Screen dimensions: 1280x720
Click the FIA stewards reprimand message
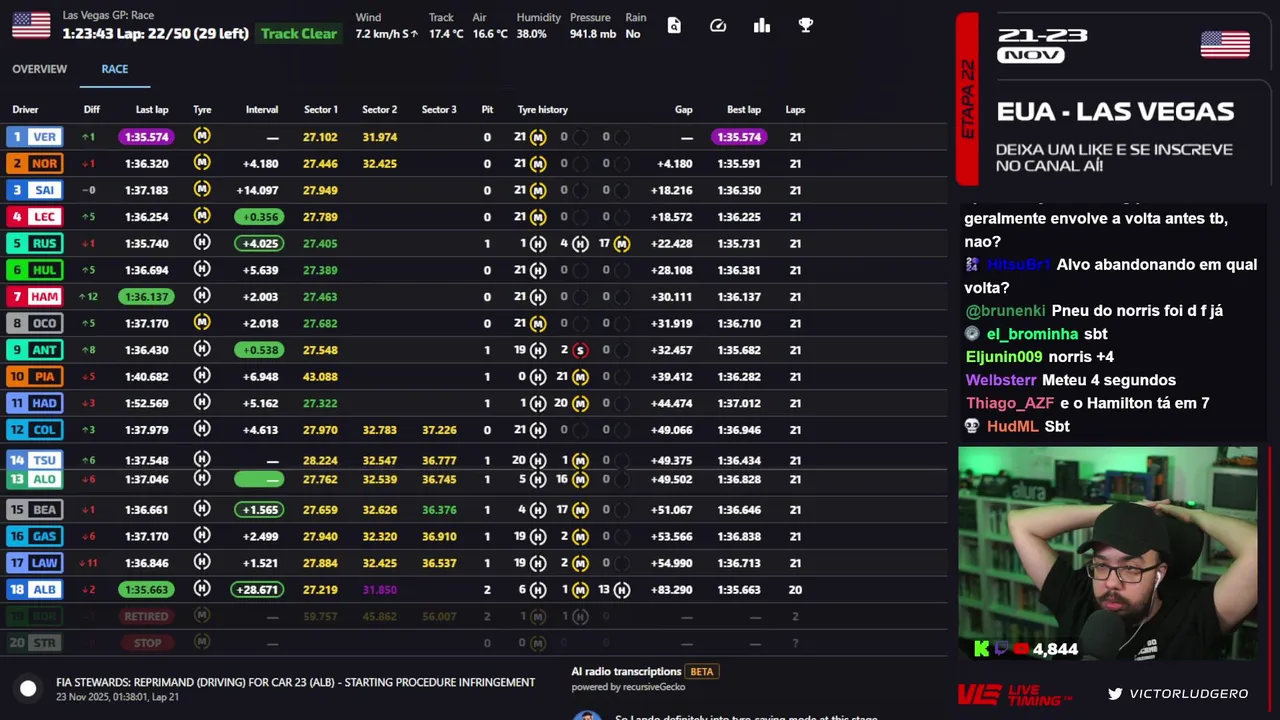point(295,682)
